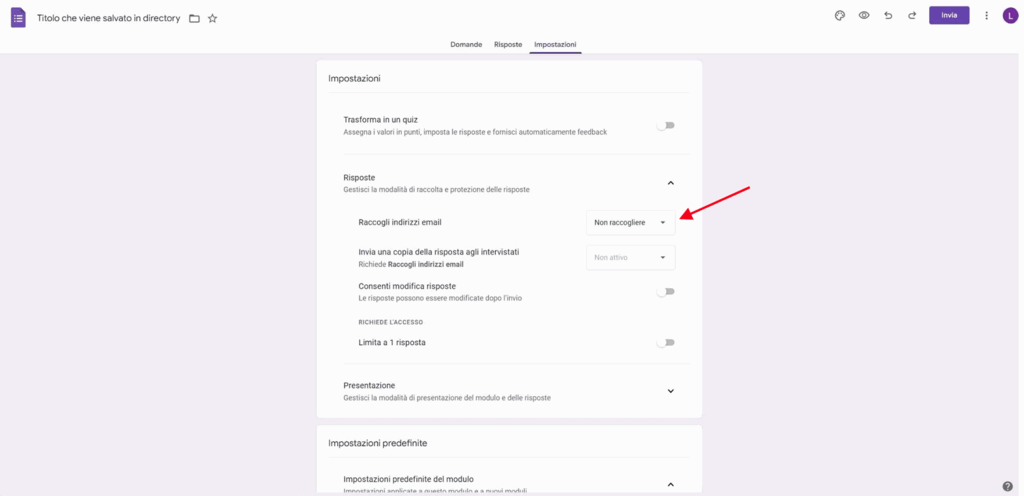The image size is (1024, 496).
Task: Click the undo arrow
Action: 888,16
